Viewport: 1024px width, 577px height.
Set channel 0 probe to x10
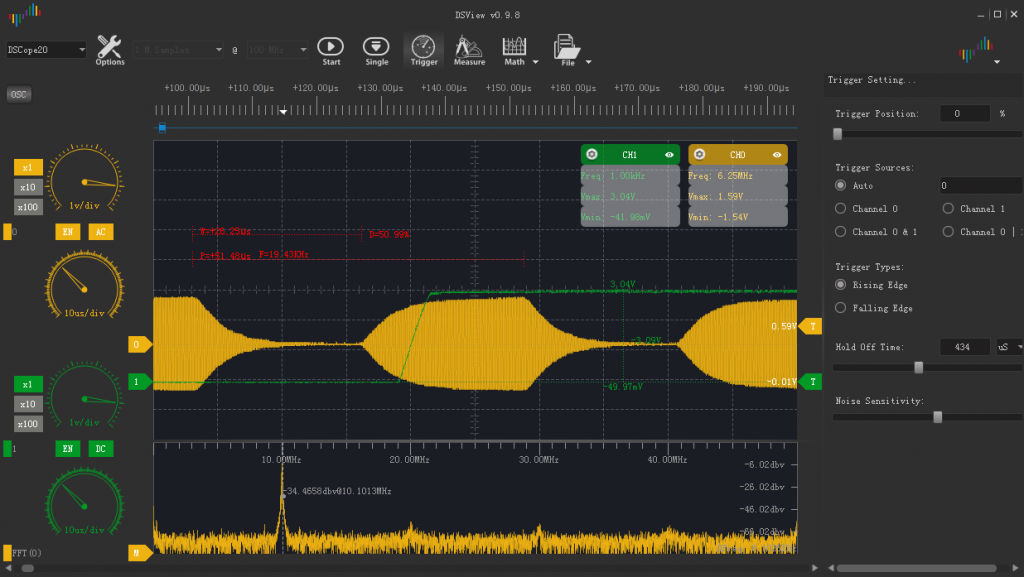point(28,187)
